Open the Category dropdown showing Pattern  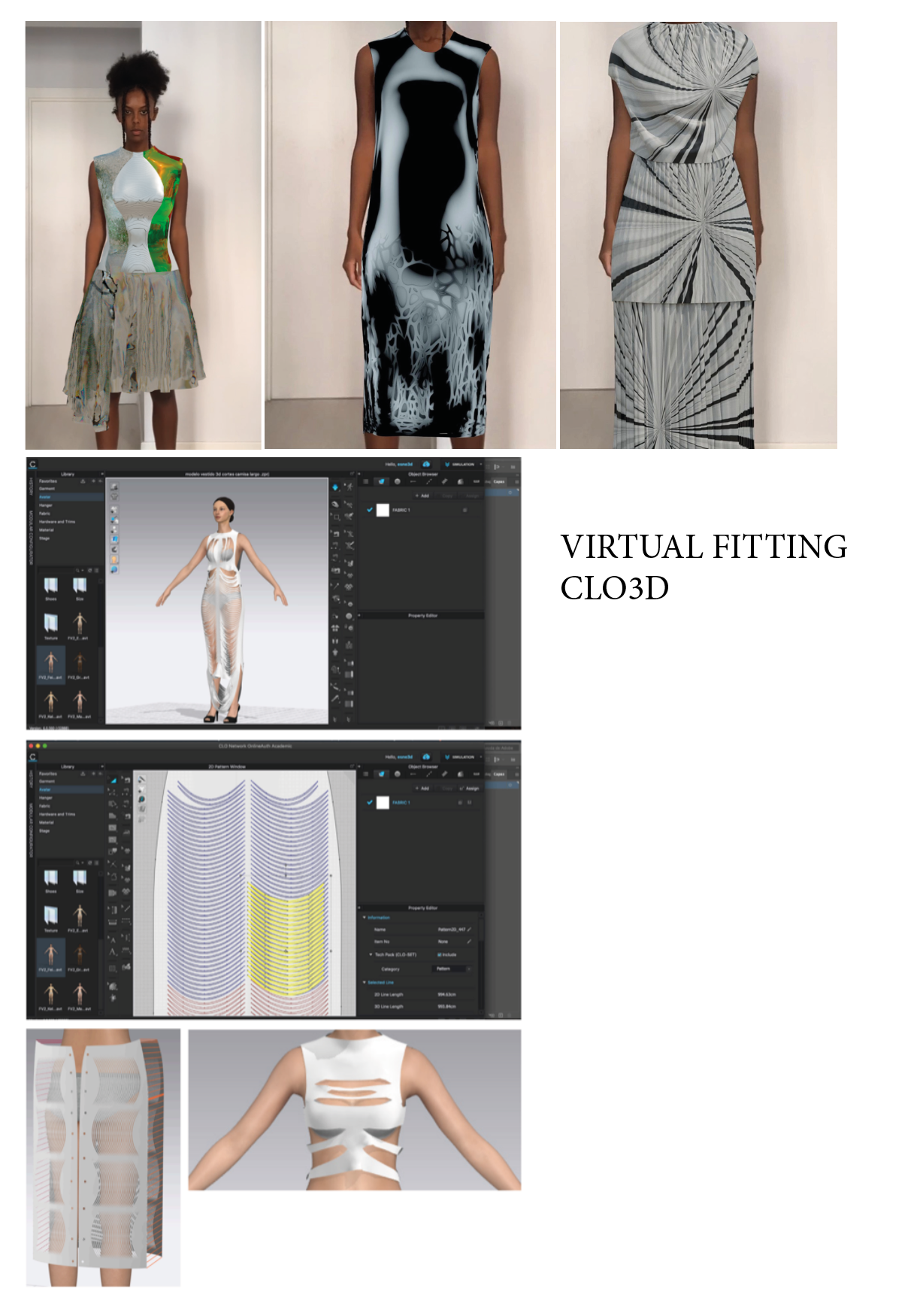tap(452, 969)
